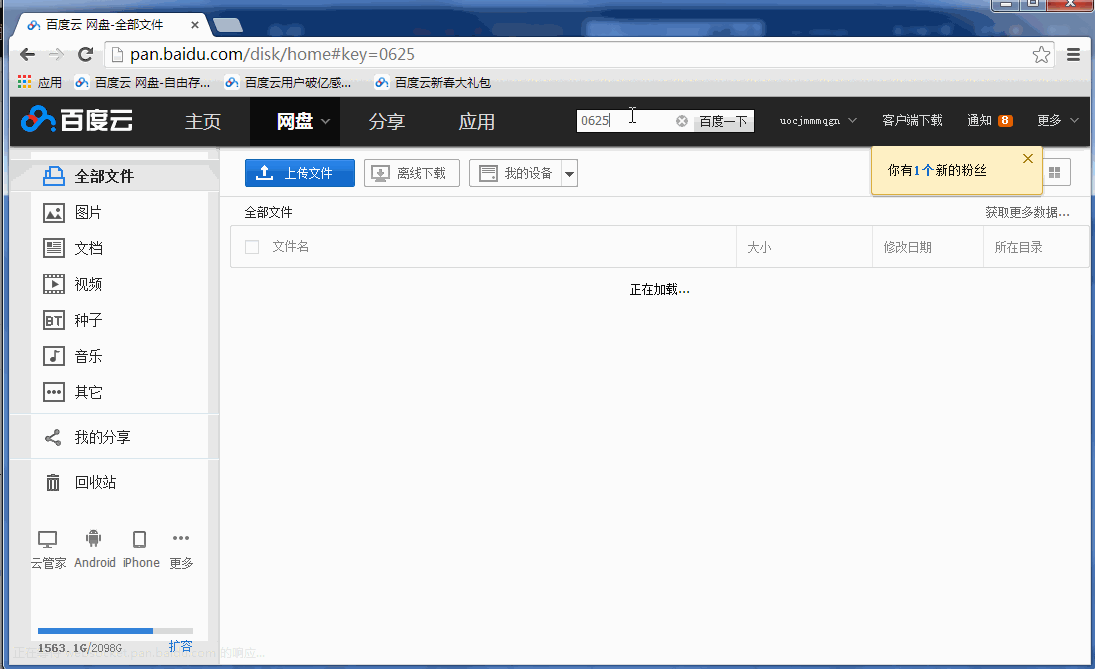Close the new fans notification popup

[x=1028, y=159]
